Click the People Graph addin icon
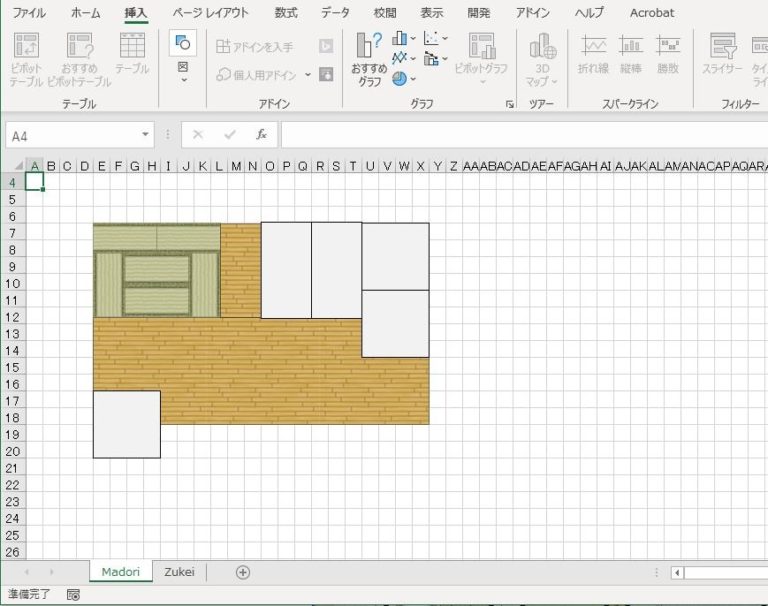 [x=326, y=74]
